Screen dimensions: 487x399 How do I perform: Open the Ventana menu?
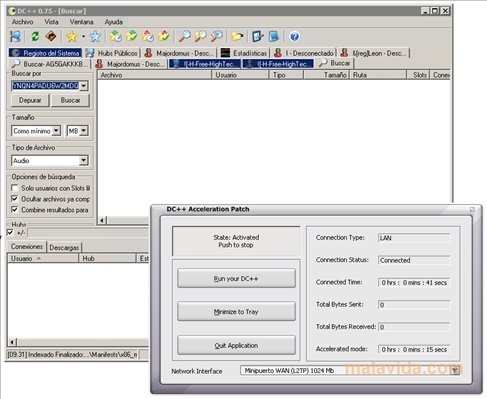81,22
